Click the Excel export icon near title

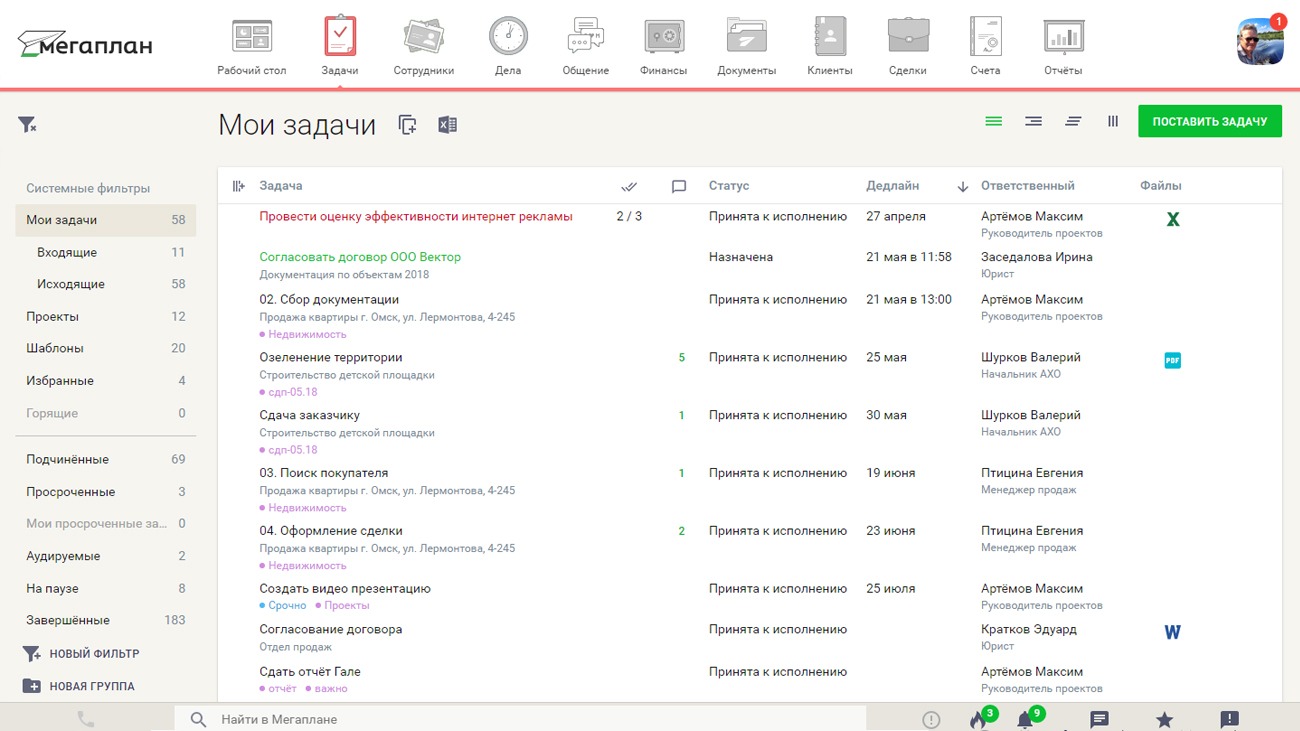click(x=447, y=125)
